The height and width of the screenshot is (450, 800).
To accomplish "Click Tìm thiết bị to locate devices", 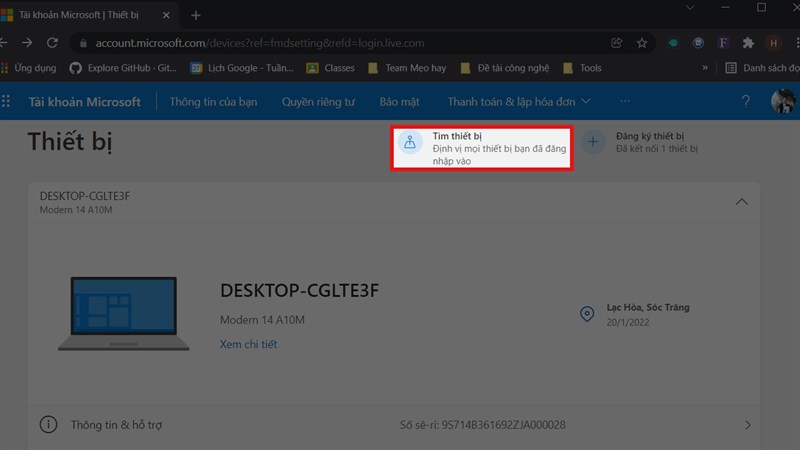I will 482,148.
